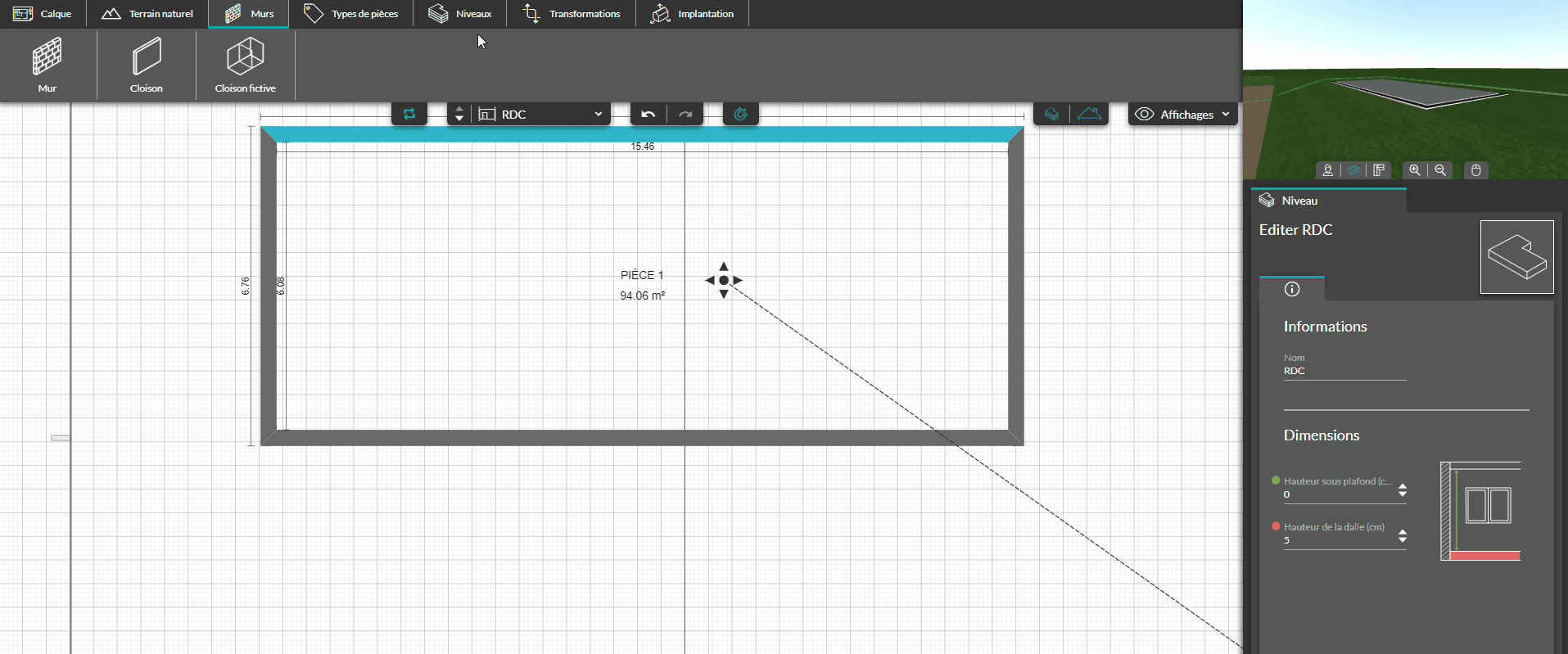Click the four-arrow move handle

(724, 280)
